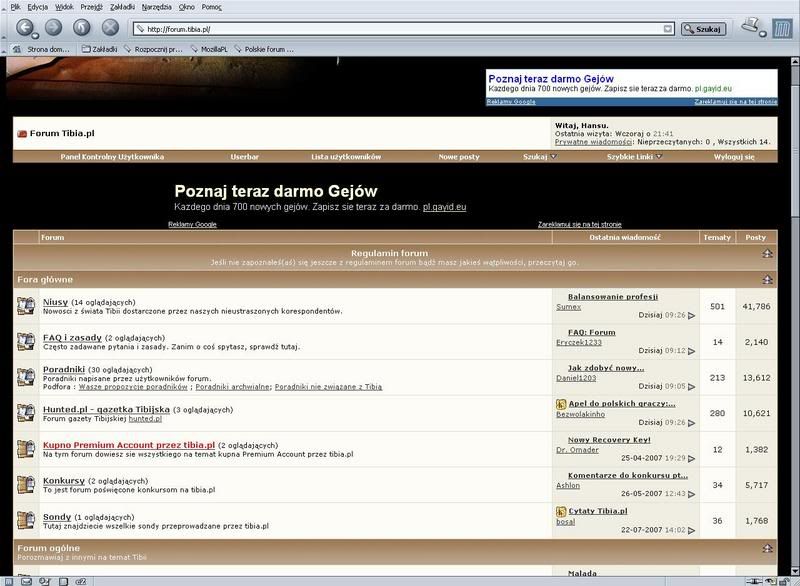Open the Okno menu
Screen dimensions: 800x586
tap(187, 7)
